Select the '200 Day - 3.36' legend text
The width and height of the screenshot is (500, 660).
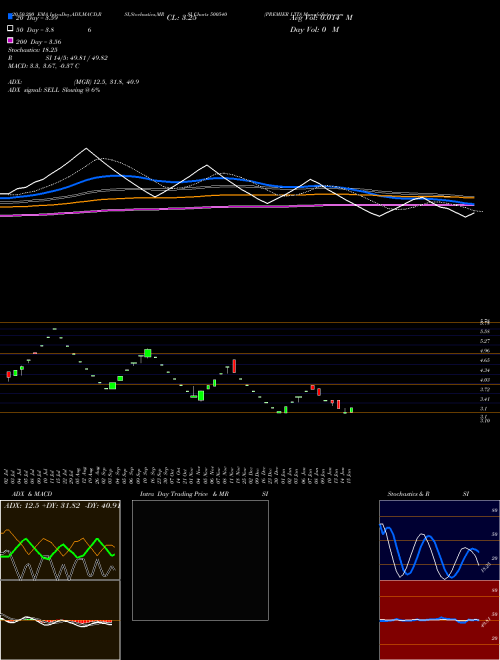coord(38,42)
